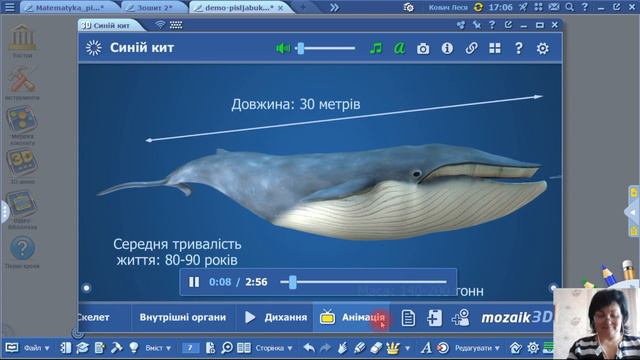The image size is (640, 360).
Task: Open the Мережа контенту sidebar icon
Action: pyautogui.click(x=22, y=124)
